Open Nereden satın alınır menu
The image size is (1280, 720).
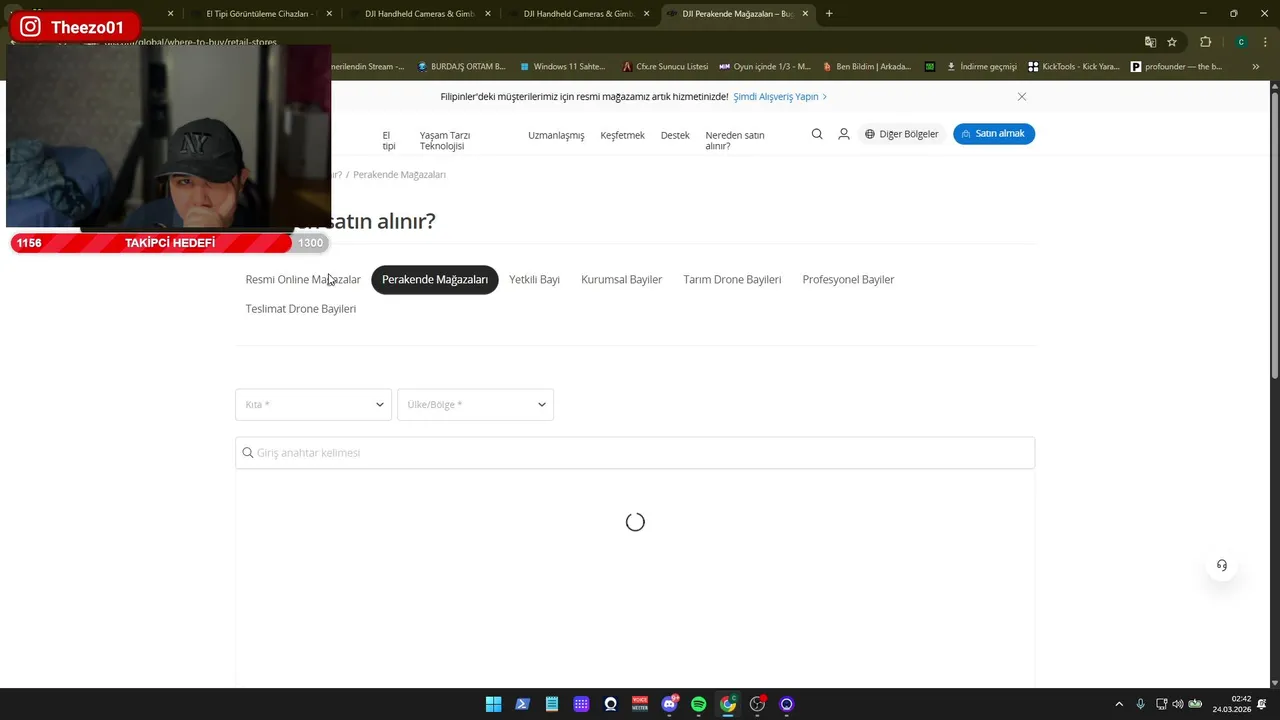coord(735,140)
